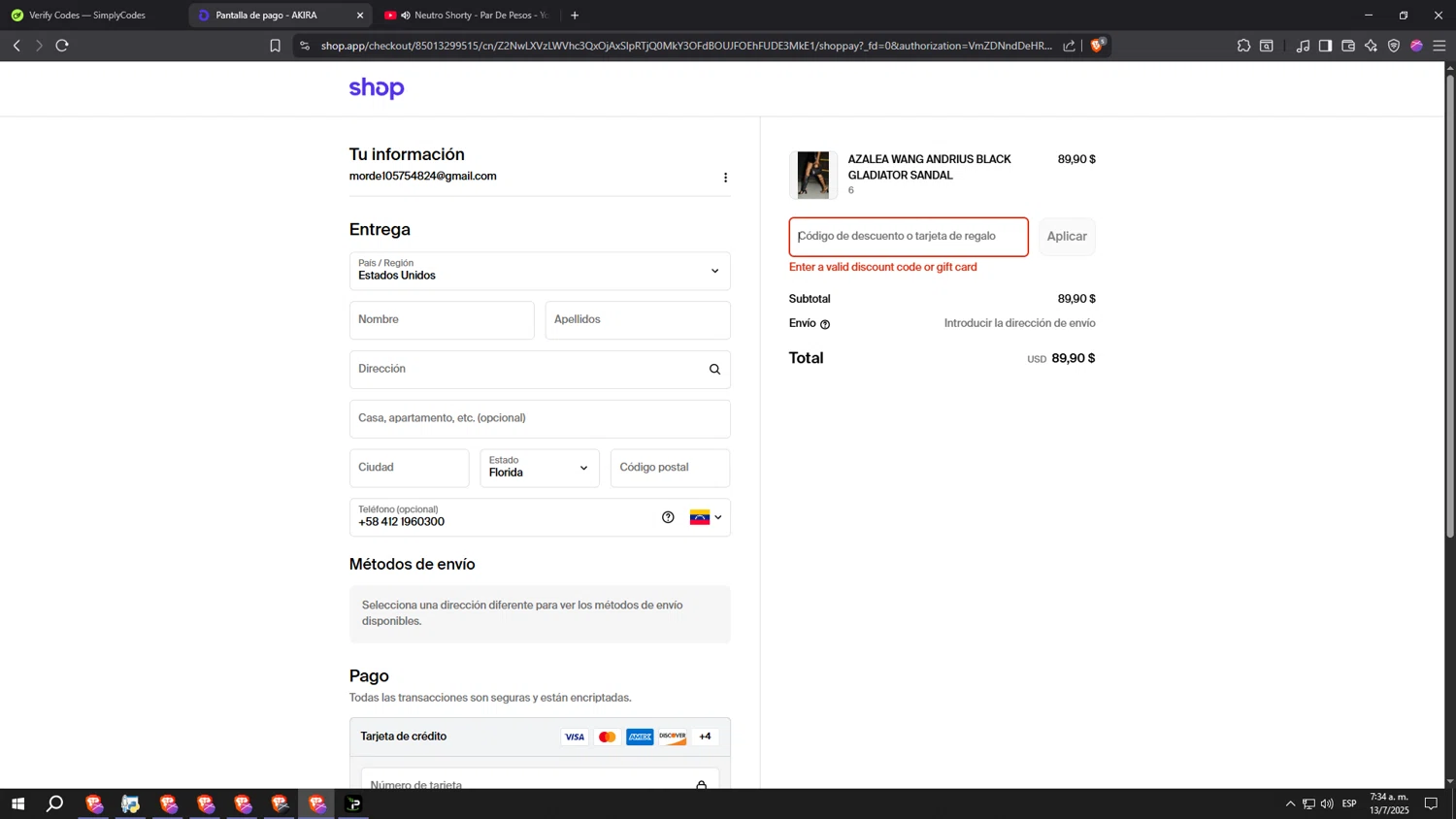Mute audio on the Neutro Shorty tab

[406, 16]
